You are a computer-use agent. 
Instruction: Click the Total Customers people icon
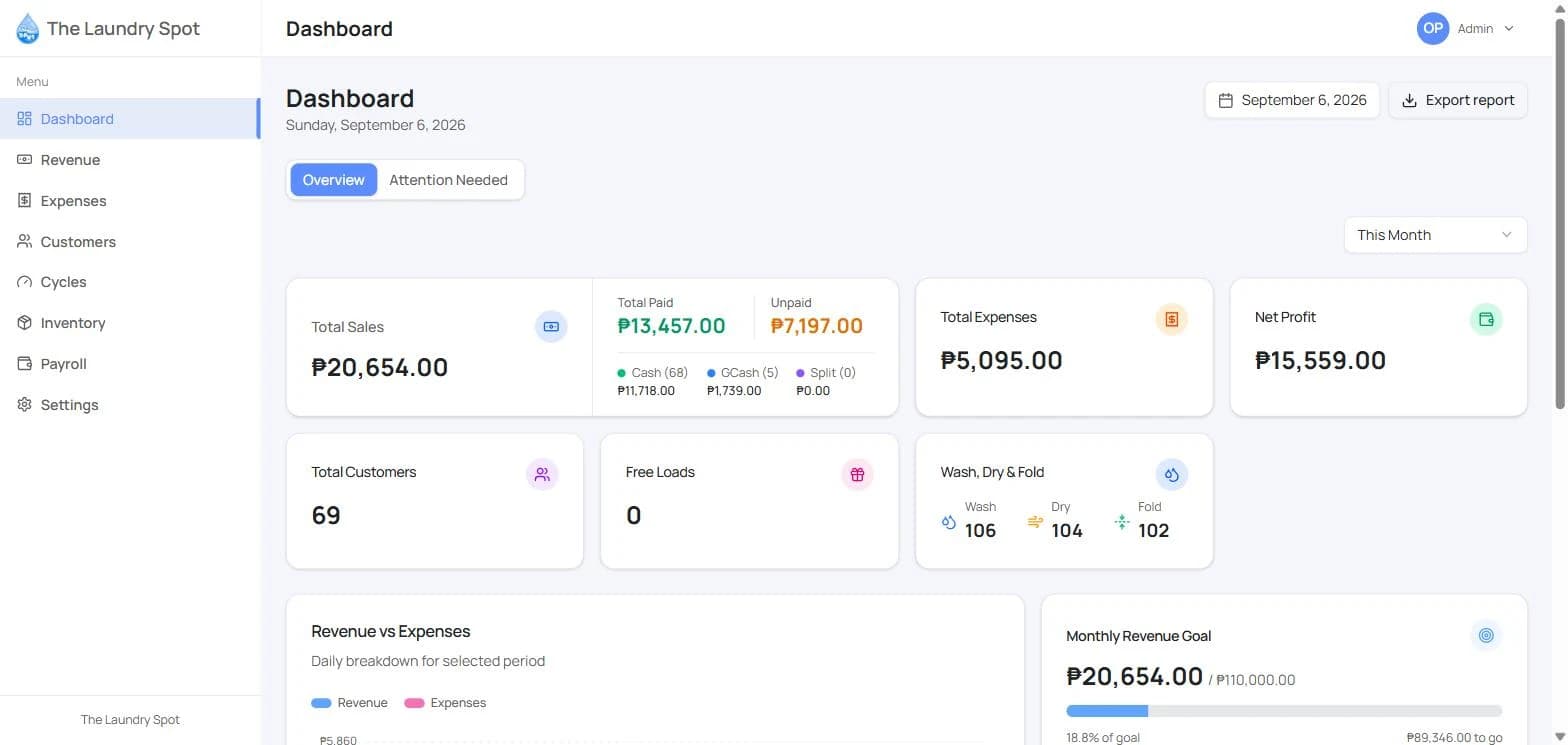coord(542,474)
